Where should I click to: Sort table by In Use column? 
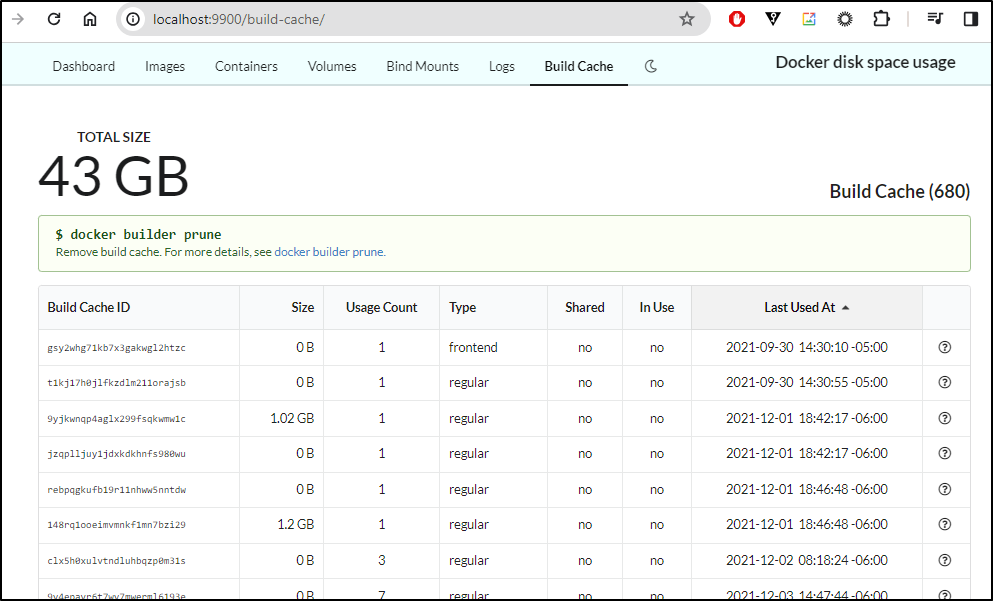(x=657, y=307)
